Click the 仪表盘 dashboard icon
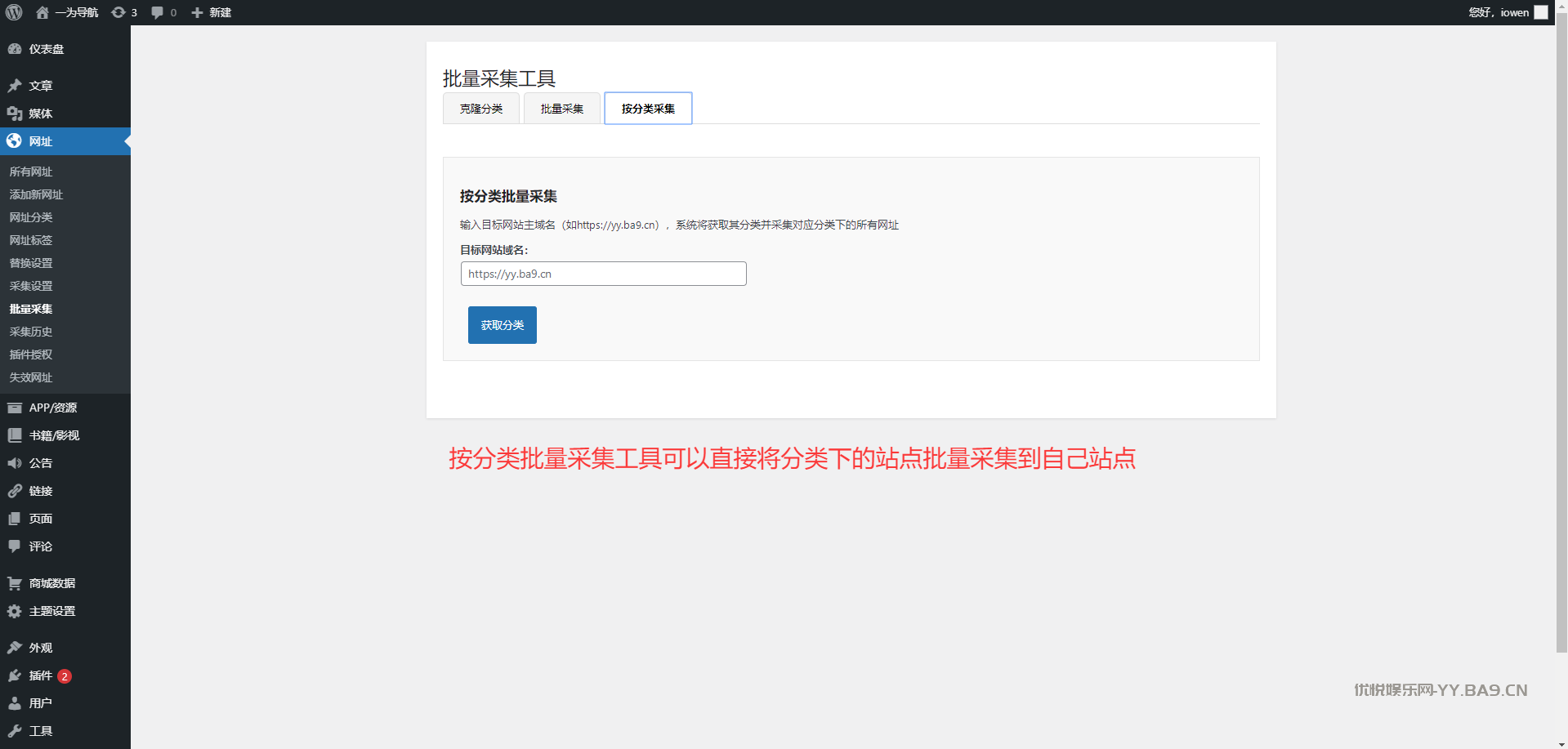1568x749 pixels. point(15,49)
